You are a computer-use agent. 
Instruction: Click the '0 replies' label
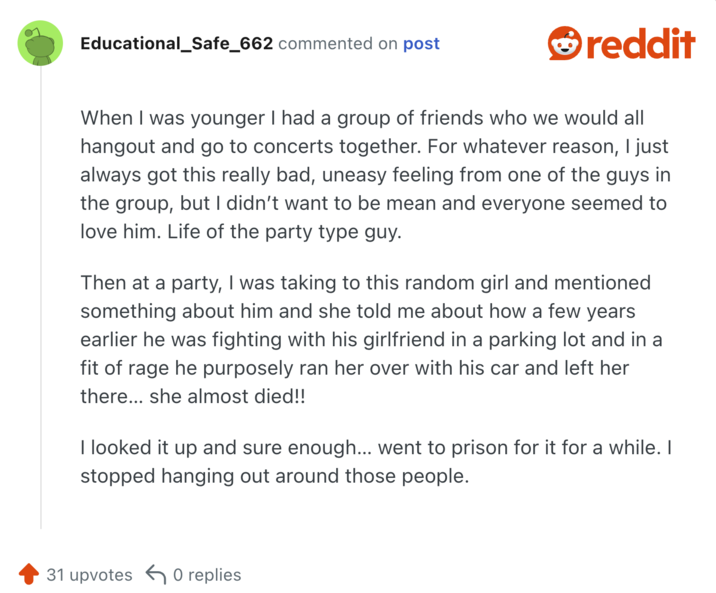tap(207, 574)
